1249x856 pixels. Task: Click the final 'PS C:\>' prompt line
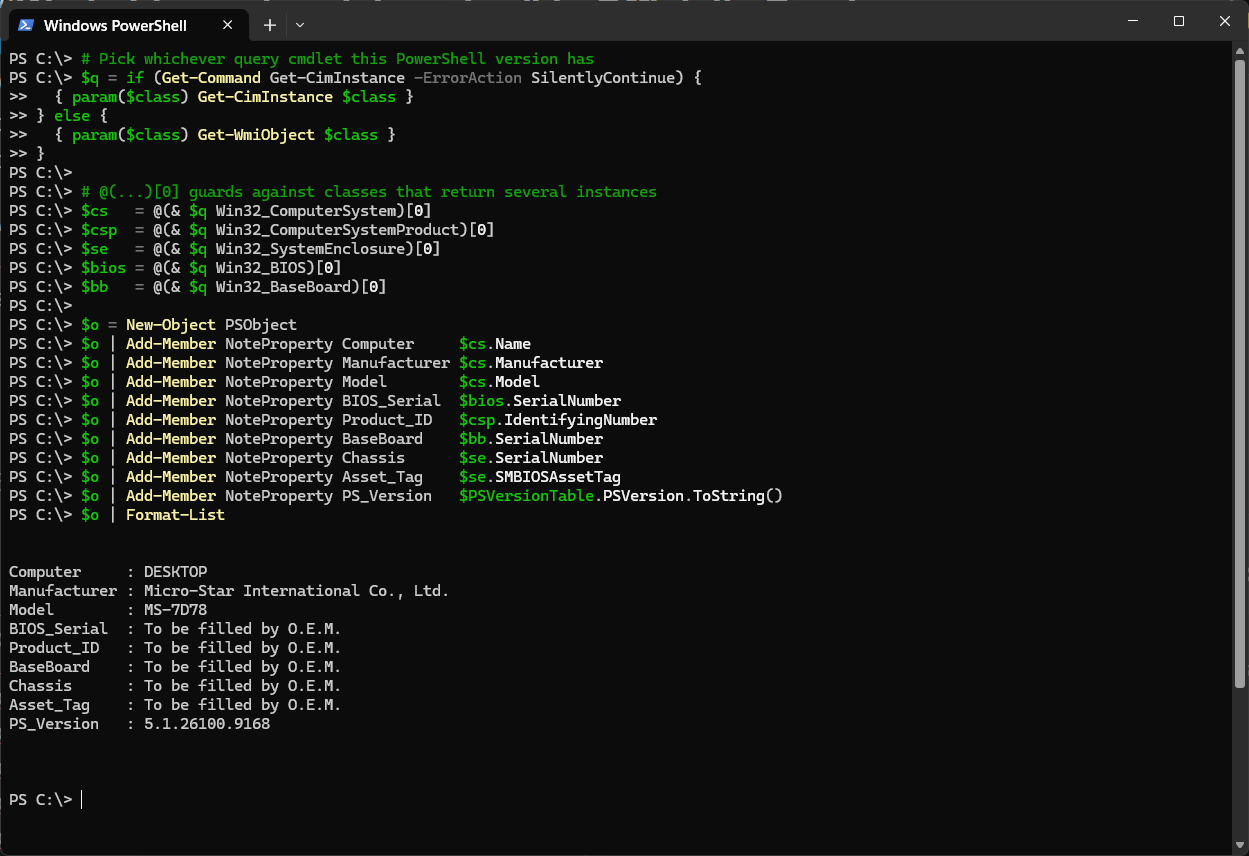click(40, 800)
